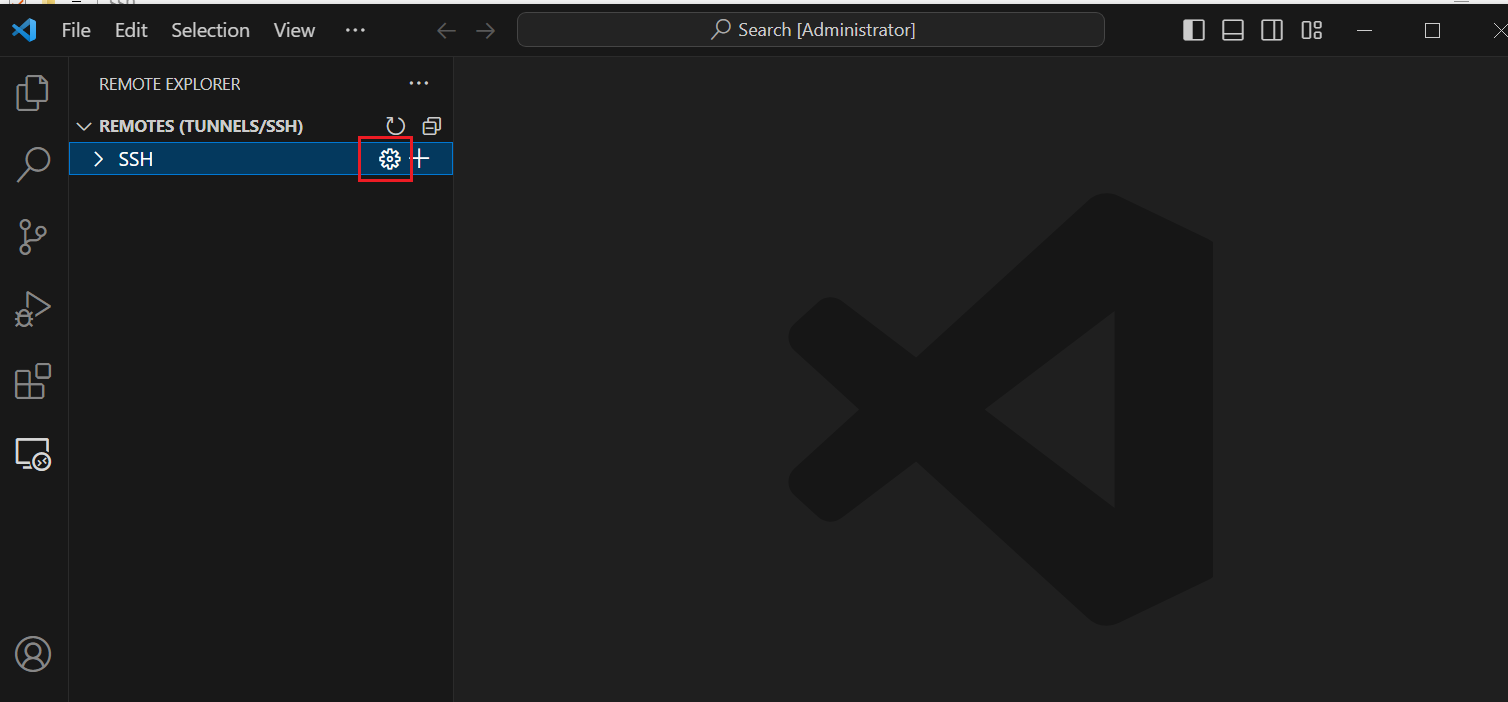Open the Extensions view
The width and height of the screenshot is (1508, 702).
point(32,381)
